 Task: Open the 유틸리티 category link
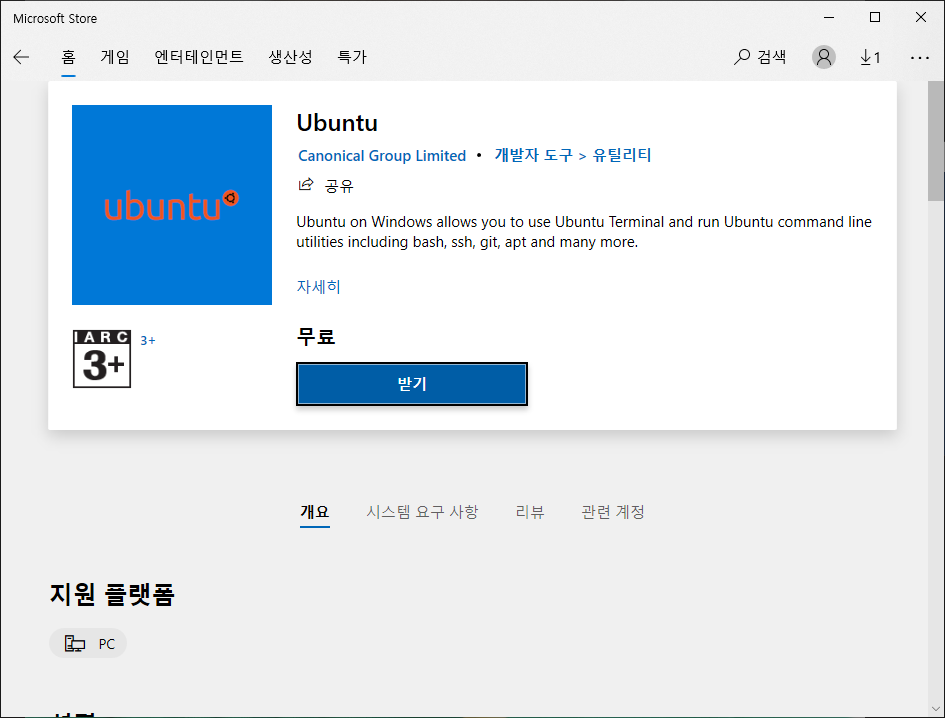(621, 155)
